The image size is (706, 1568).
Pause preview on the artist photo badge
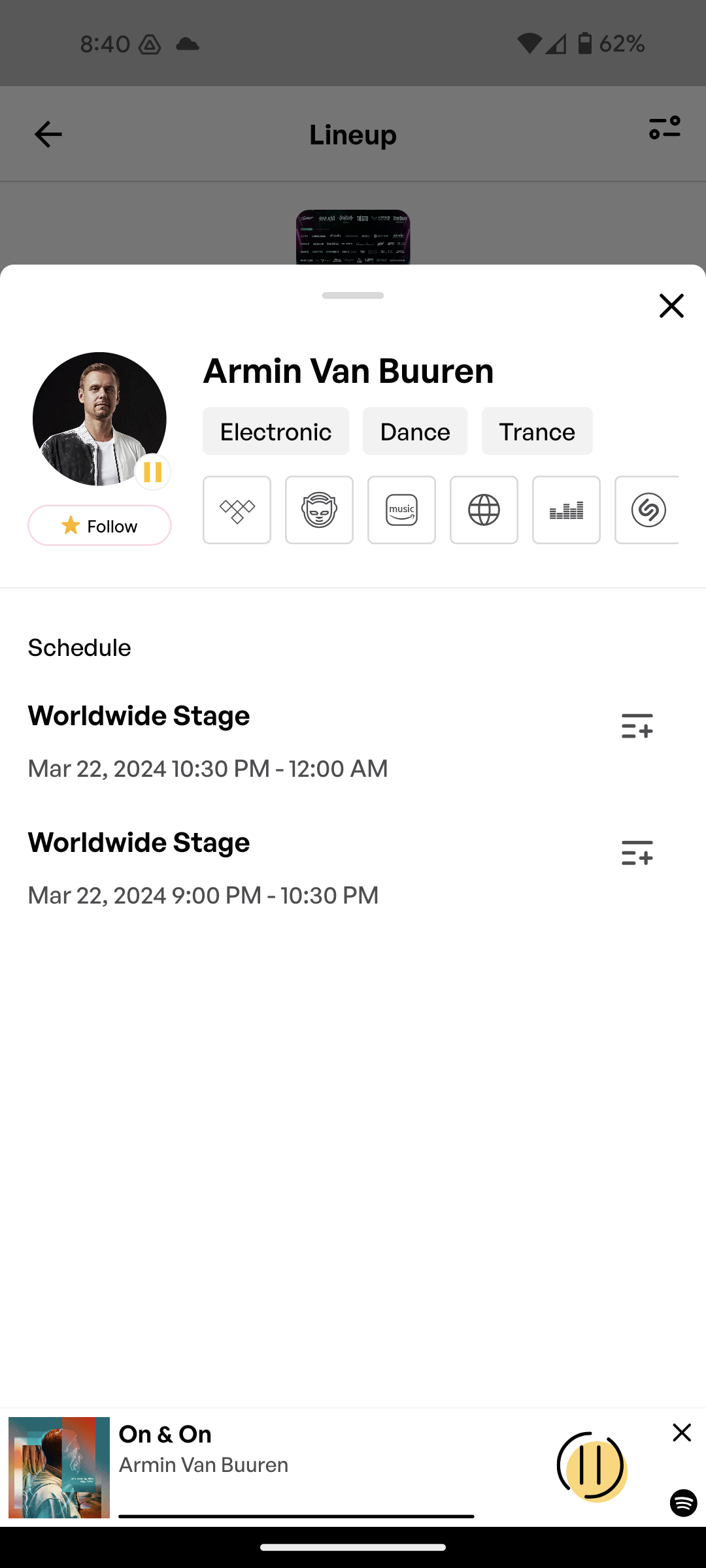pos(153,472)
